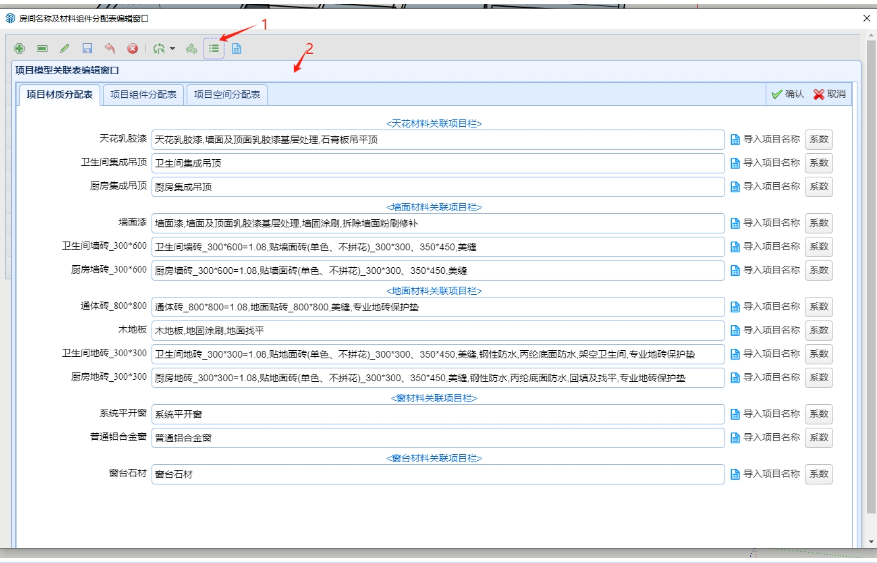Screen dimensions: 877x563
Task: Select the 项目材质分配表 tab
Action: [x=59, y=95]
